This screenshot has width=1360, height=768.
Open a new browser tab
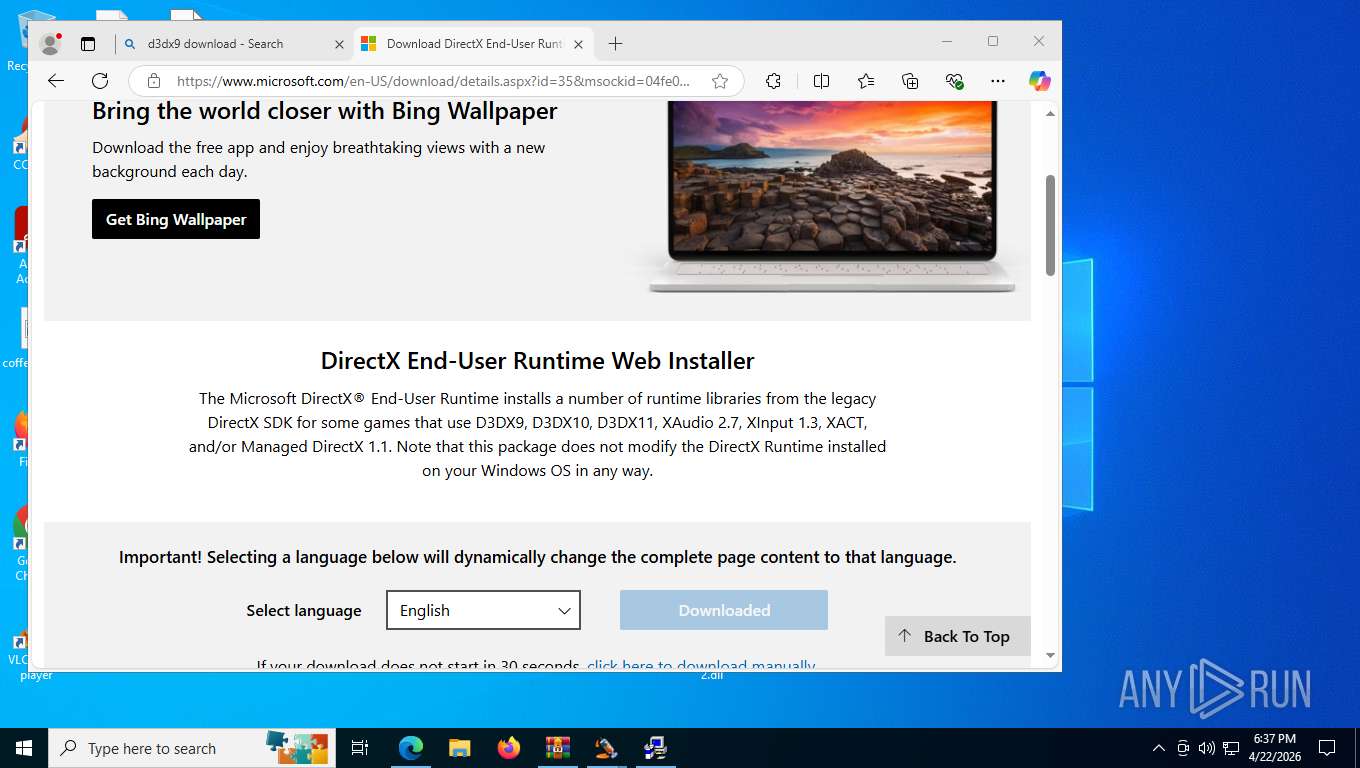(x=615, y=44)
